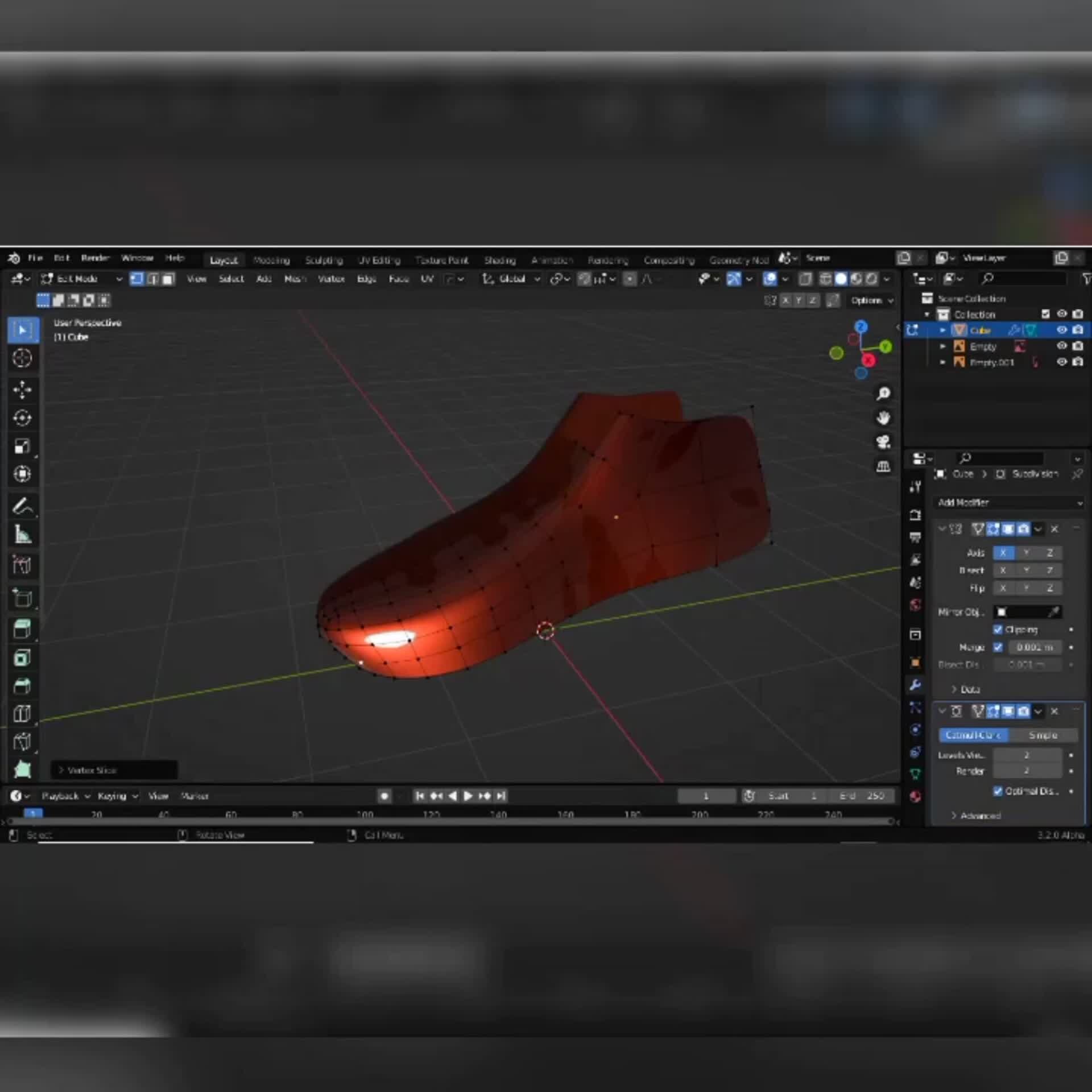Hide the Cube object in the outliner
1092x1092 pixels.
1062,330
